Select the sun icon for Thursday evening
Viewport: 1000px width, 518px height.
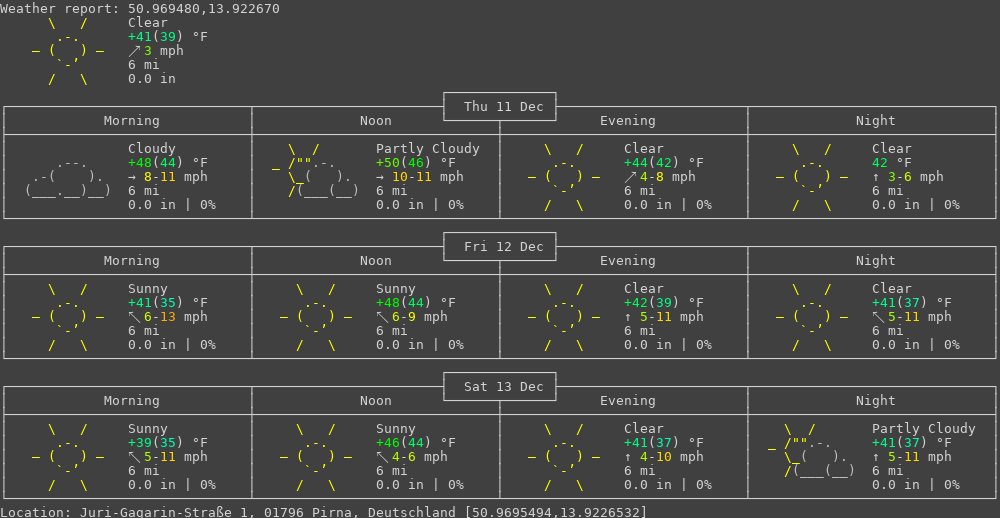point(564,177)
